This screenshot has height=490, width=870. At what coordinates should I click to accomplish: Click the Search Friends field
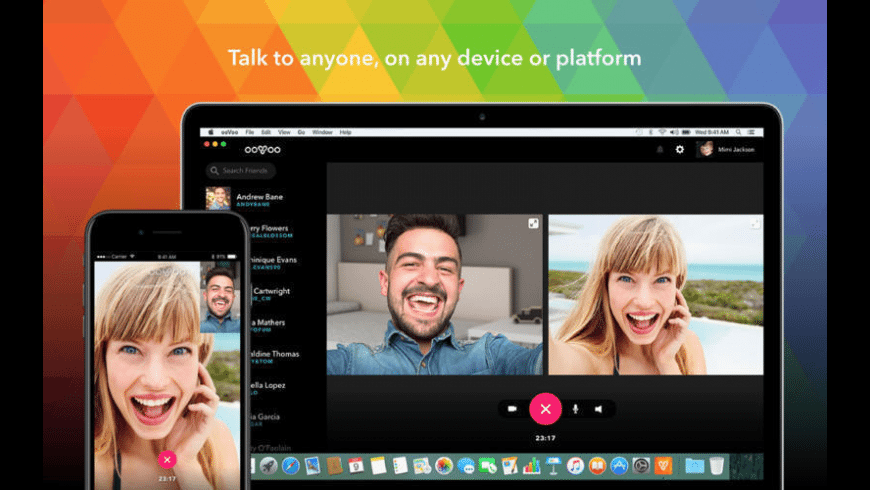click(241, 170)
